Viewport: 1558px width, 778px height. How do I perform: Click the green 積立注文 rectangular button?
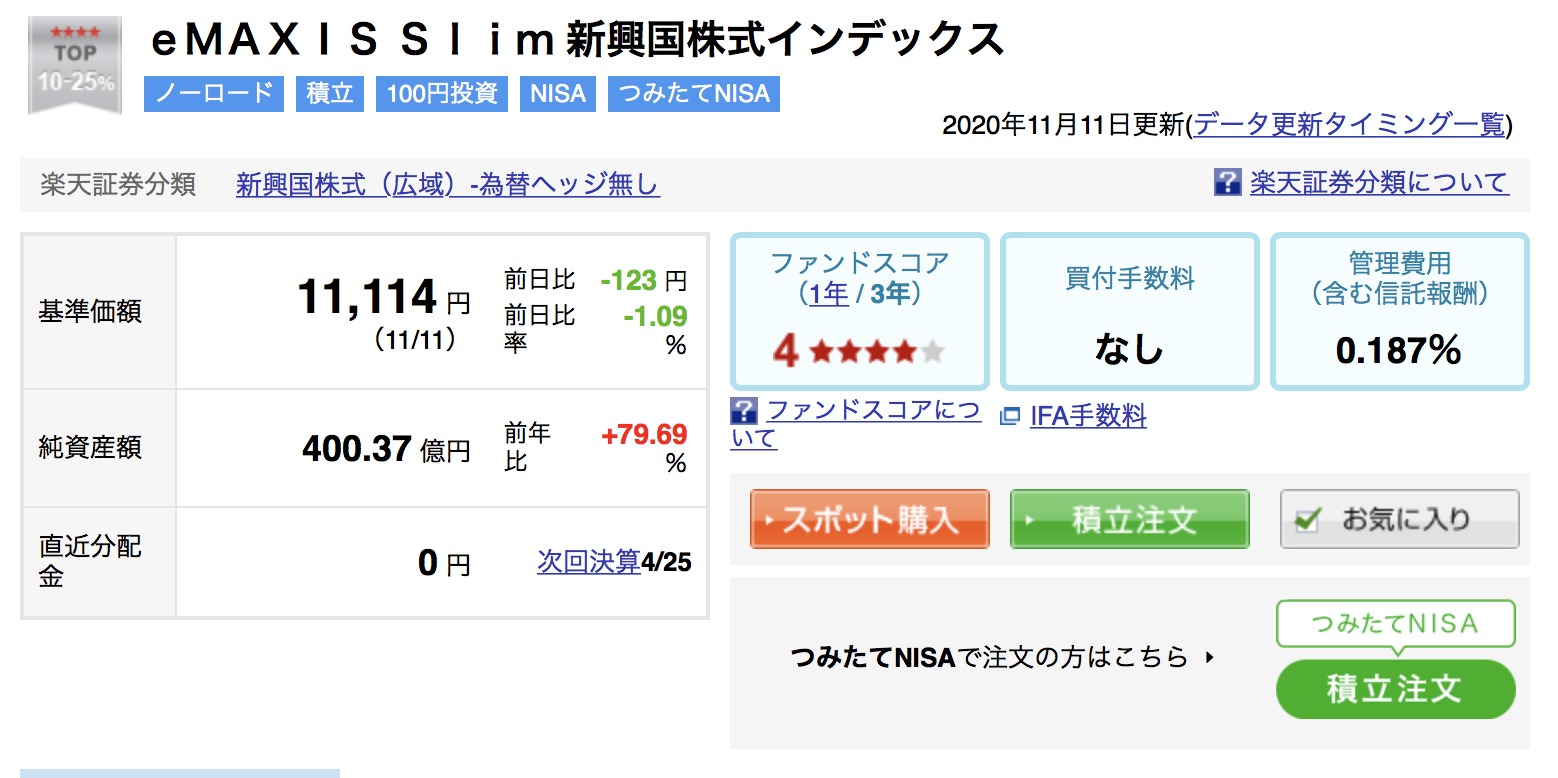click(1130, 519)
